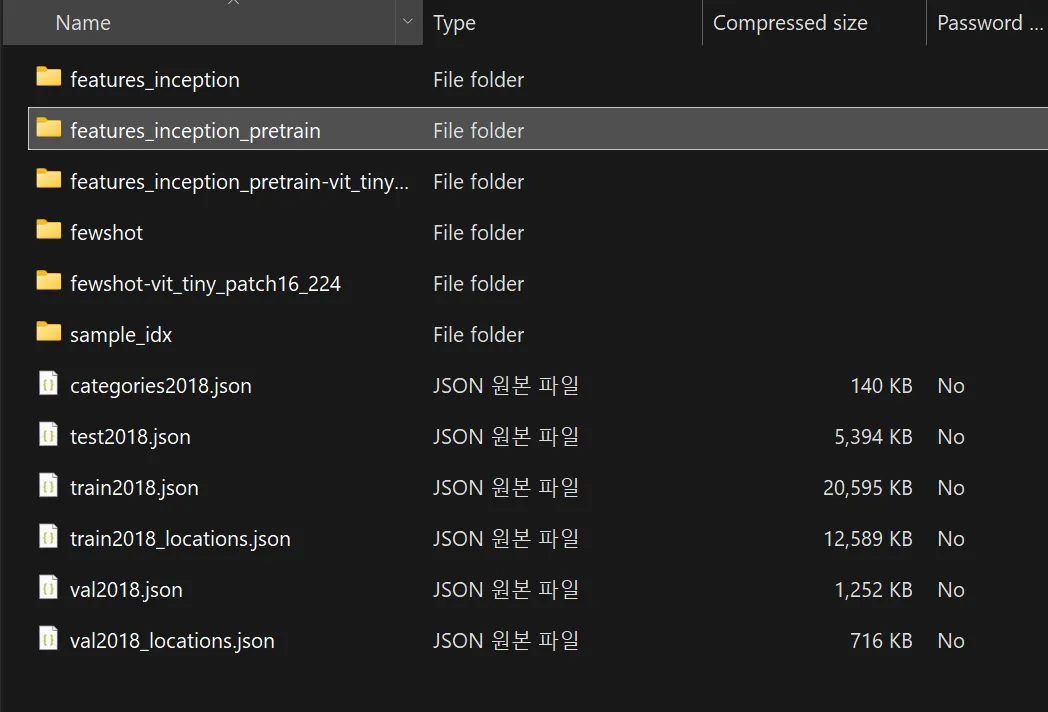Click the Compressed size column header
1048x712 pixels.
tap(790, 22)
